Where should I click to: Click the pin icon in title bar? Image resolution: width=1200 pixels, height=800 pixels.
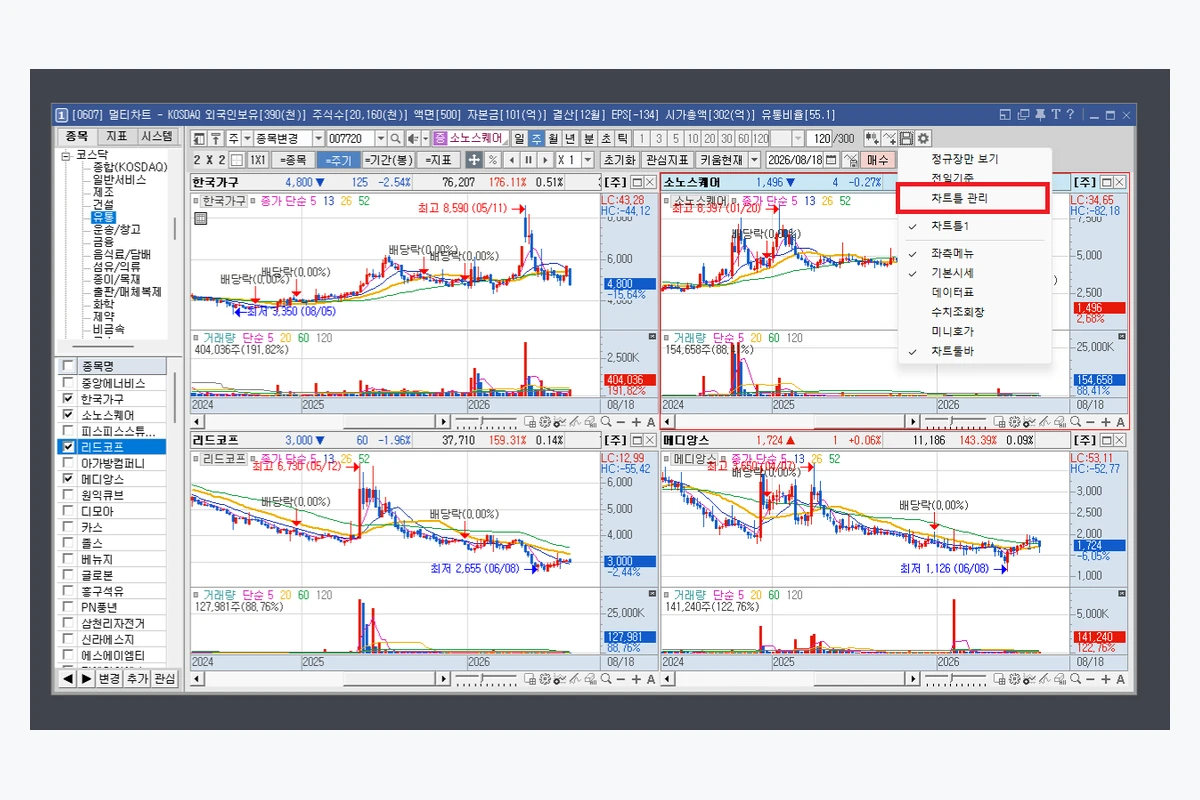point(1040,115)
